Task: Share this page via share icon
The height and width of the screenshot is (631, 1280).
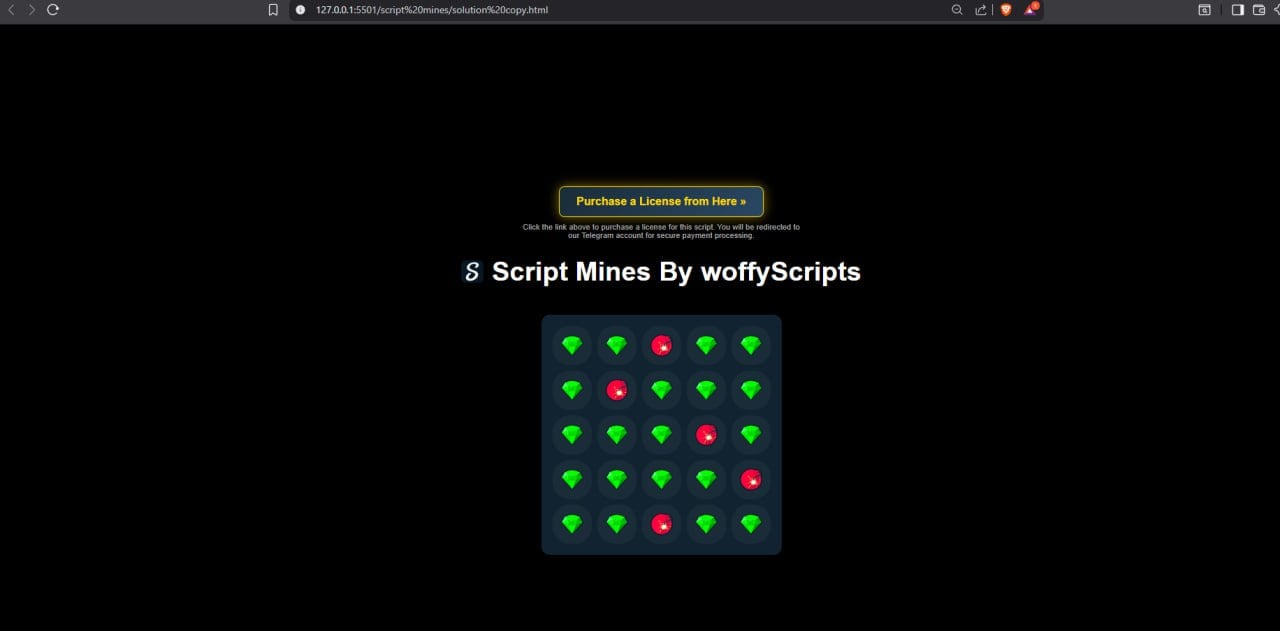Action: (x=981, y=10)
